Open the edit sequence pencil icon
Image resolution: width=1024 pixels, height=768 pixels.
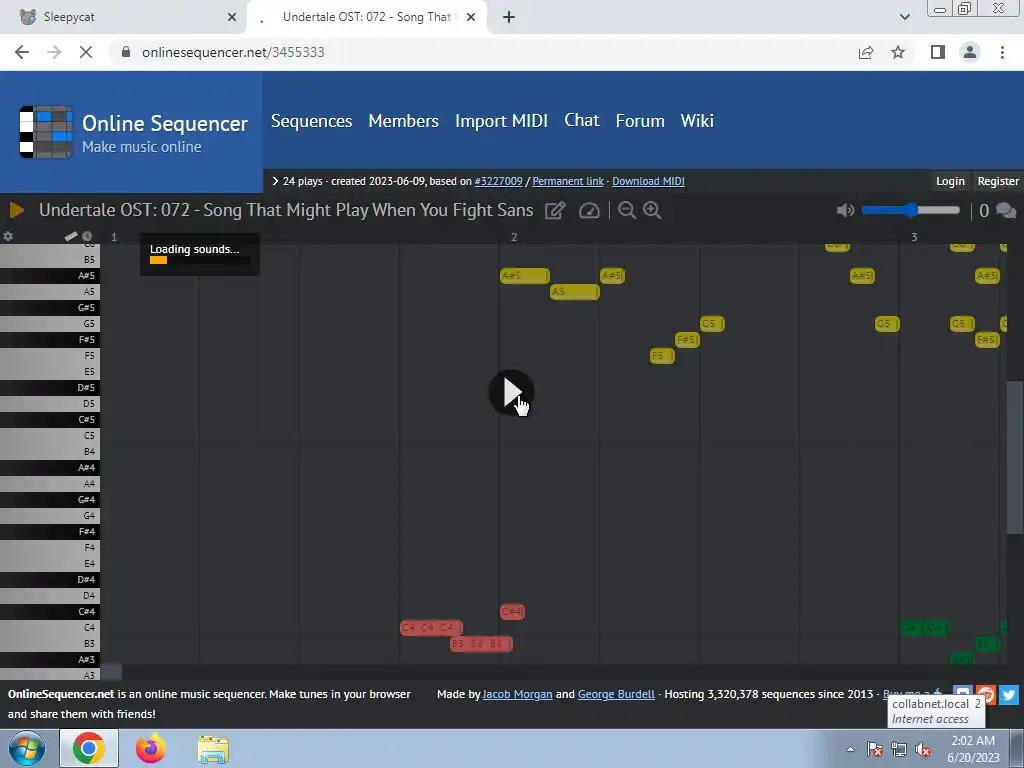pyautogui.click(x=555, y=210)
